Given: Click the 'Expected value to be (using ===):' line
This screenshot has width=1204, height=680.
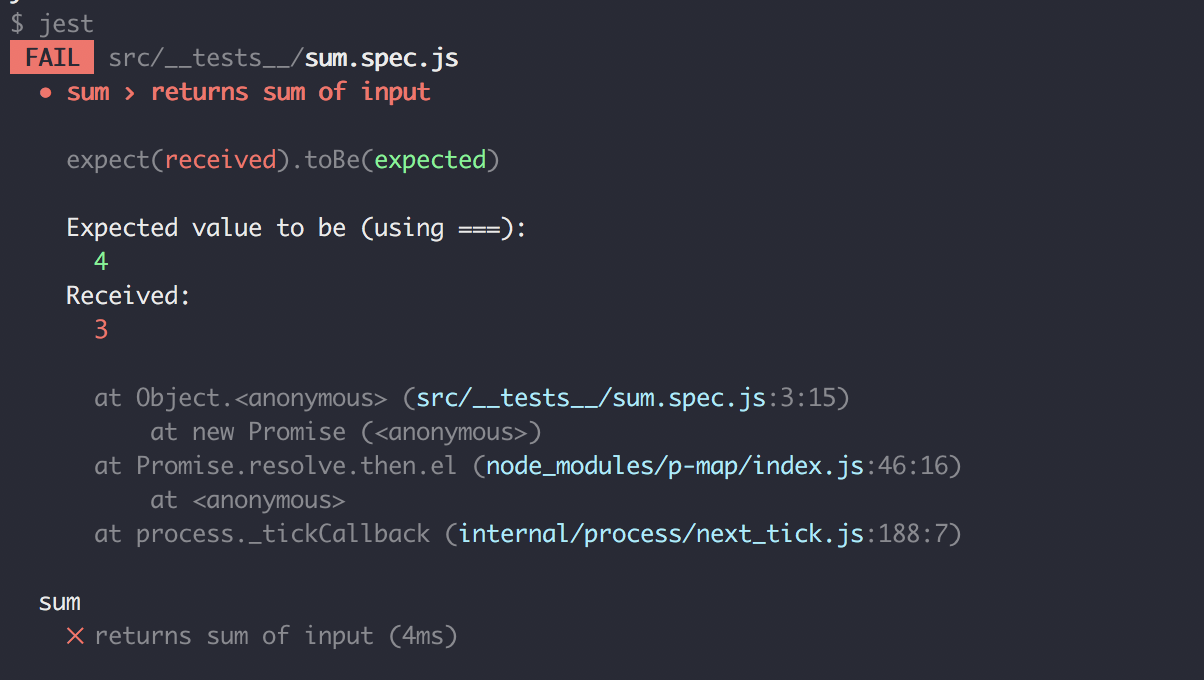Looking at the screenshot, I should pos(296,228).
